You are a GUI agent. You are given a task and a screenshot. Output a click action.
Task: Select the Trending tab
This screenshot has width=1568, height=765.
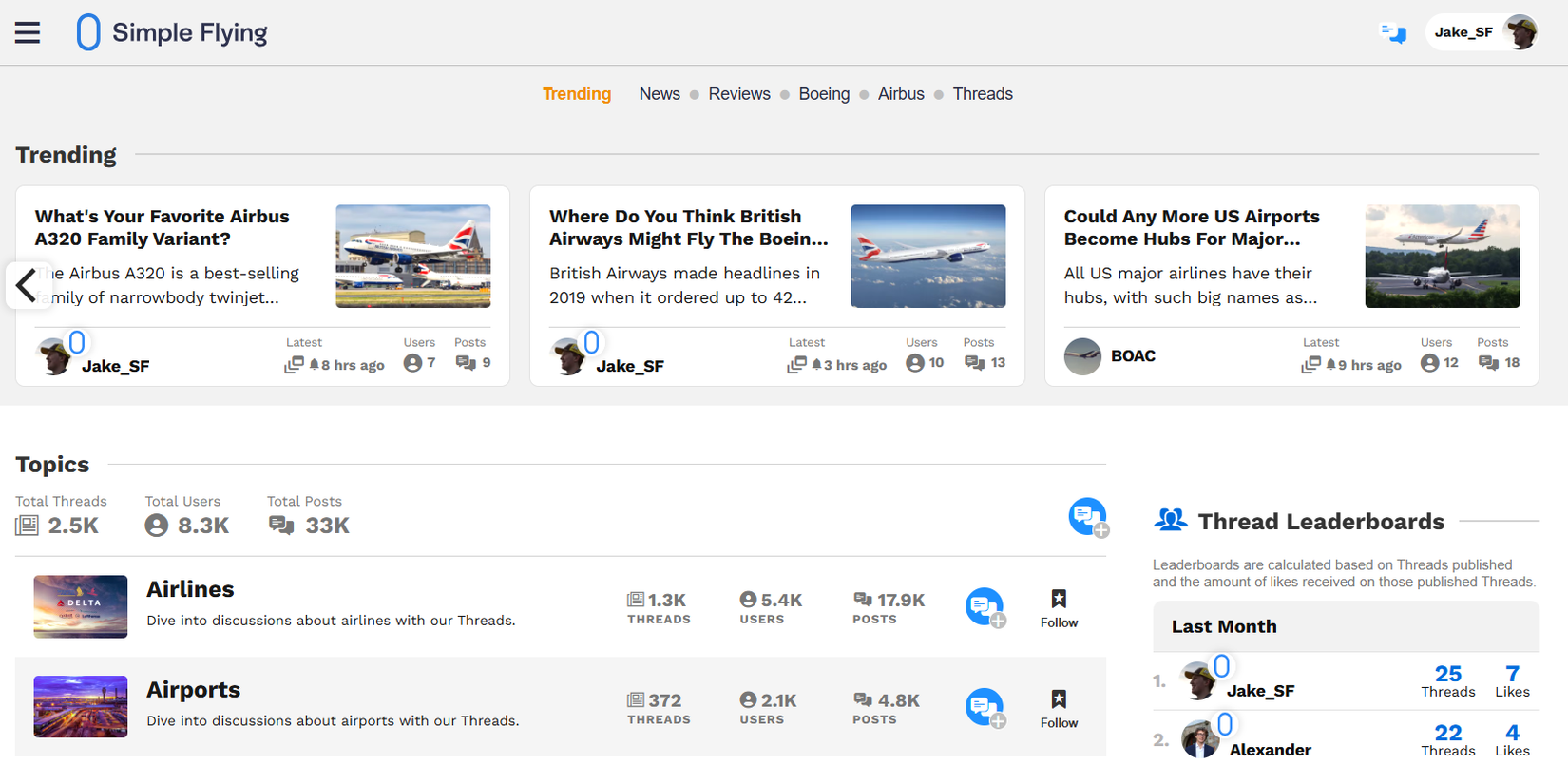coord(577,94)
